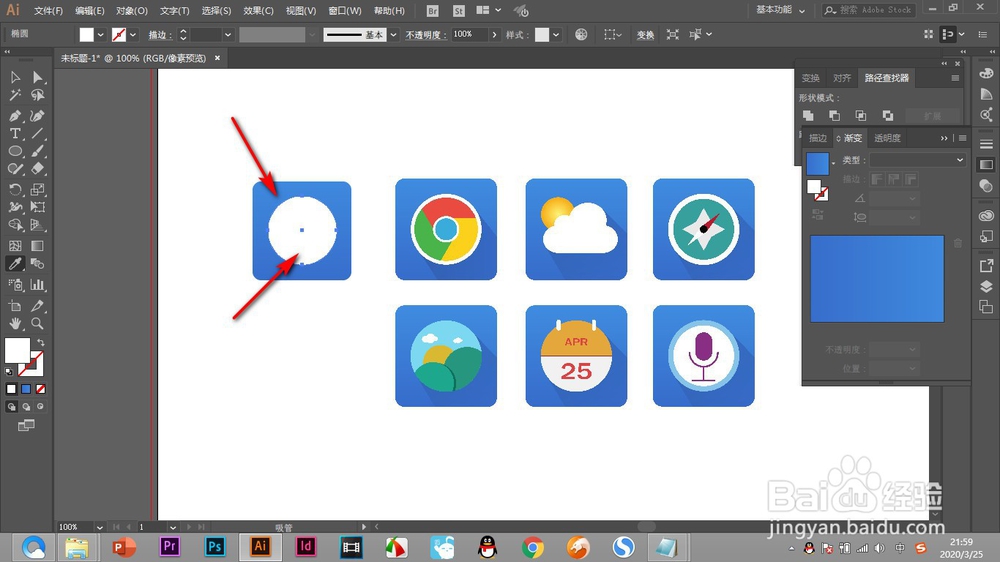Select the Paintbrush tool
1000x562 pixels.
38,151
